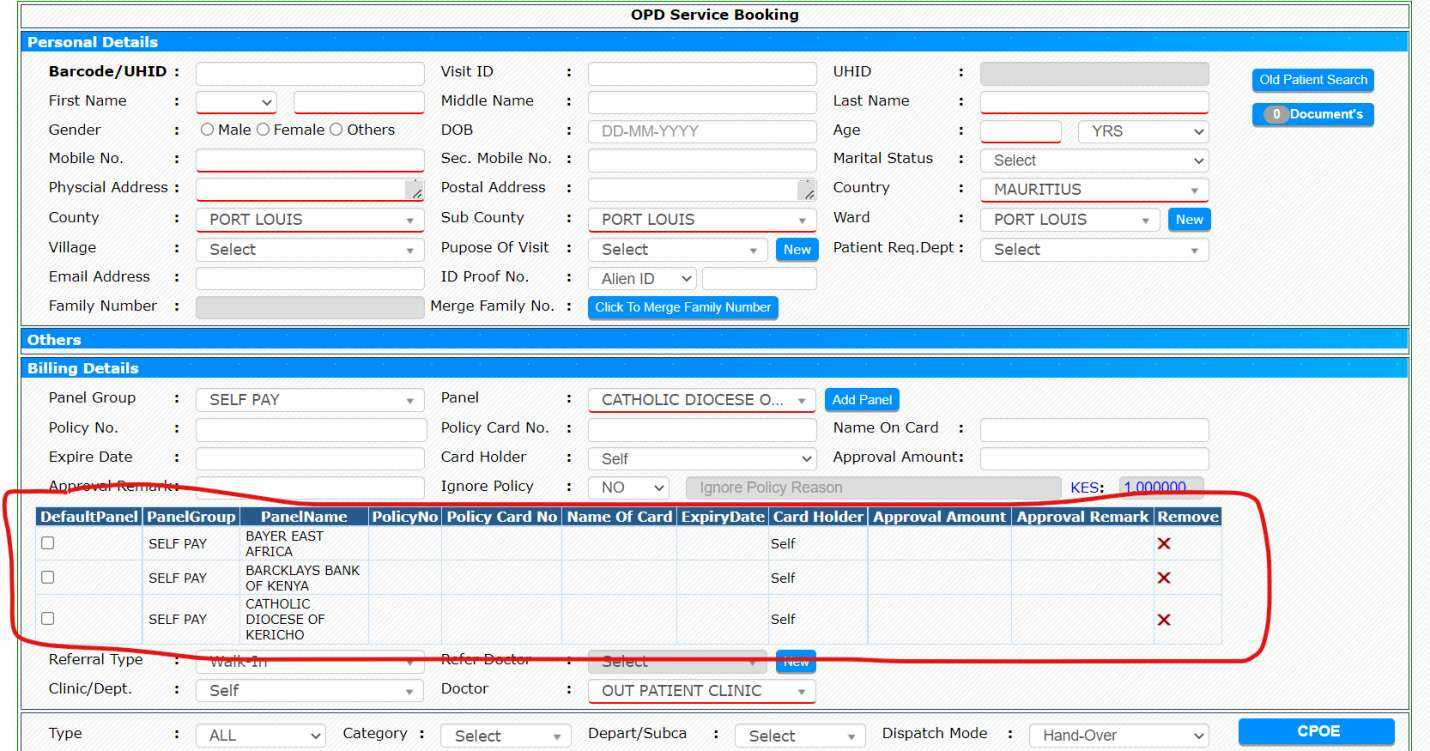The width and height of the screenshot is (1430, 751).
Task: Click the Mobile No. input field
Action: tap(310, 159)
